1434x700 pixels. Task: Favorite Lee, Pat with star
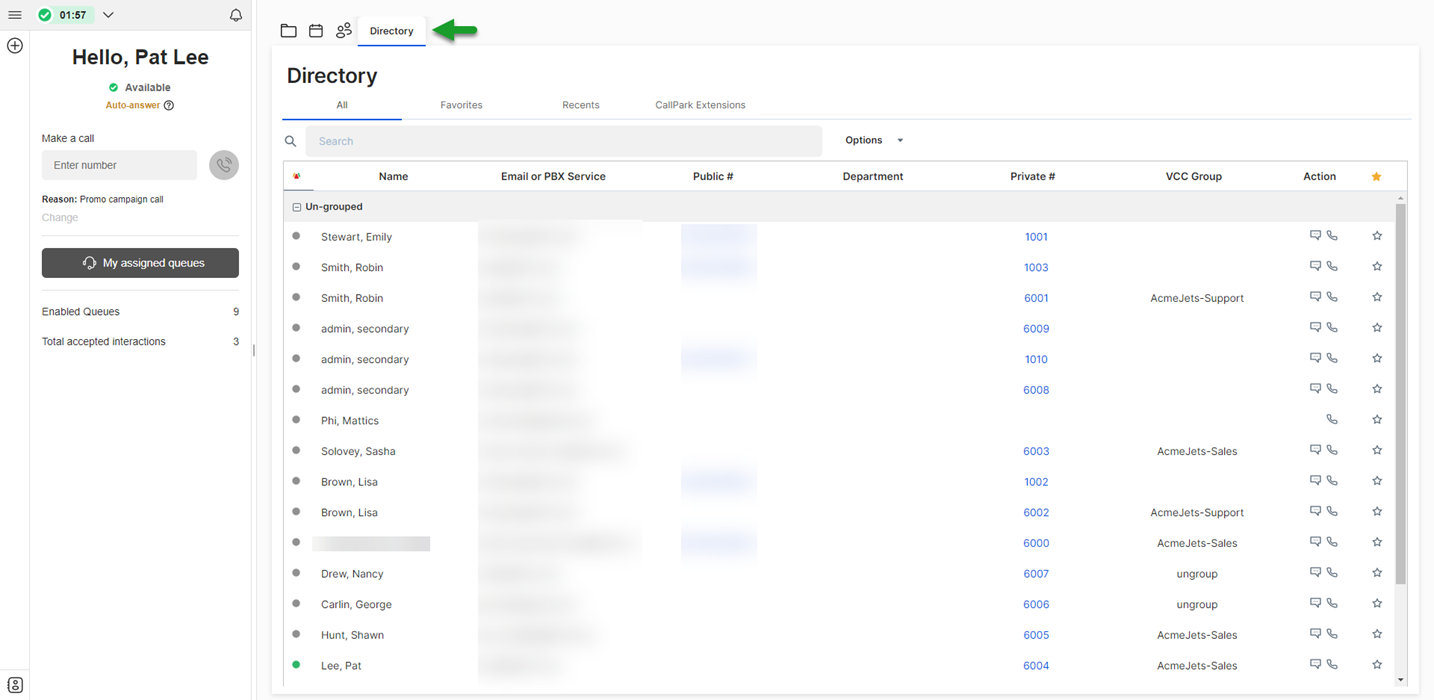(x=1377, y=664)
